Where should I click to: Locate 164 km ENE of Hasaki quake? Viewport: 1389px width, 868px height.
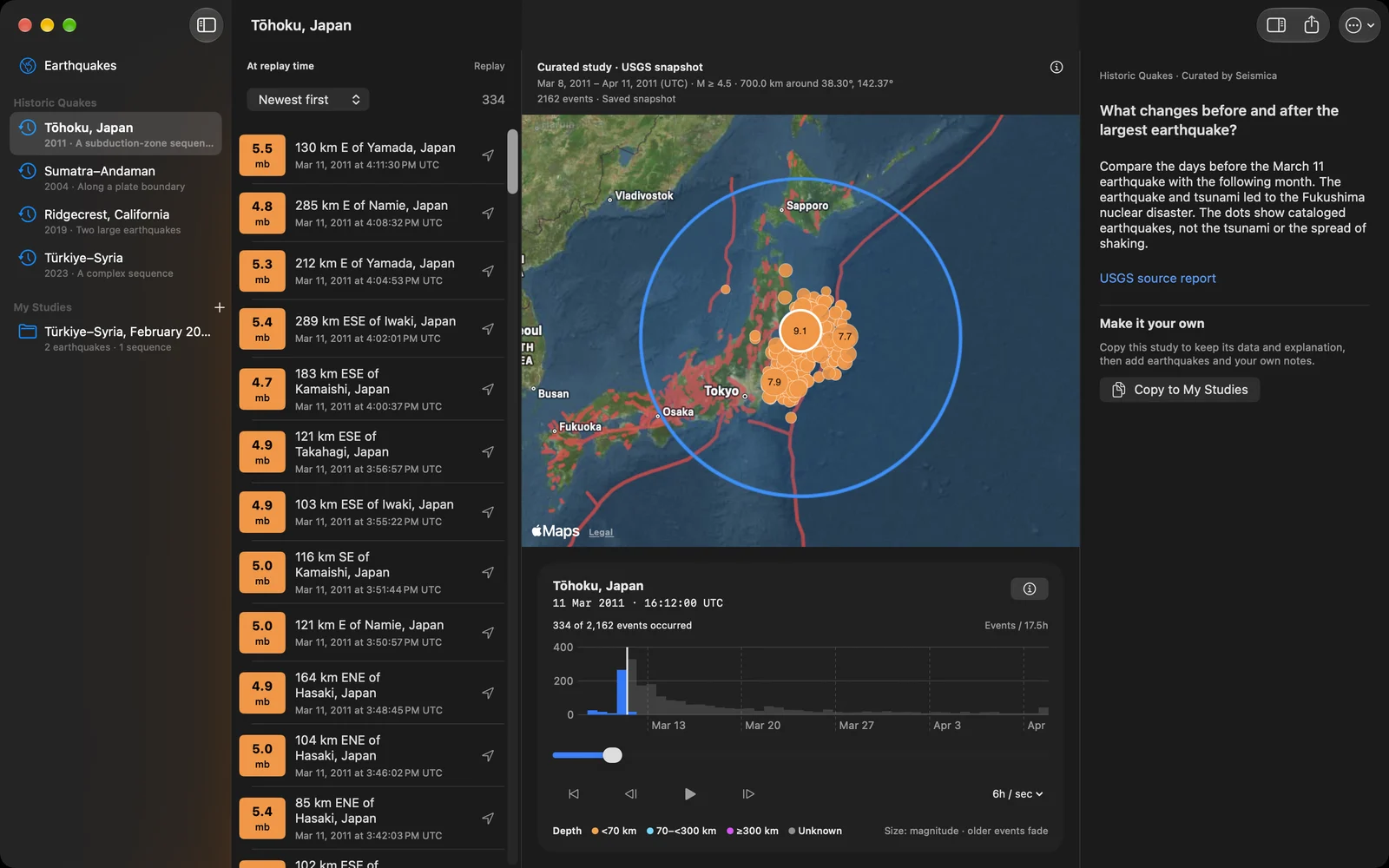[x=488, y=693]
